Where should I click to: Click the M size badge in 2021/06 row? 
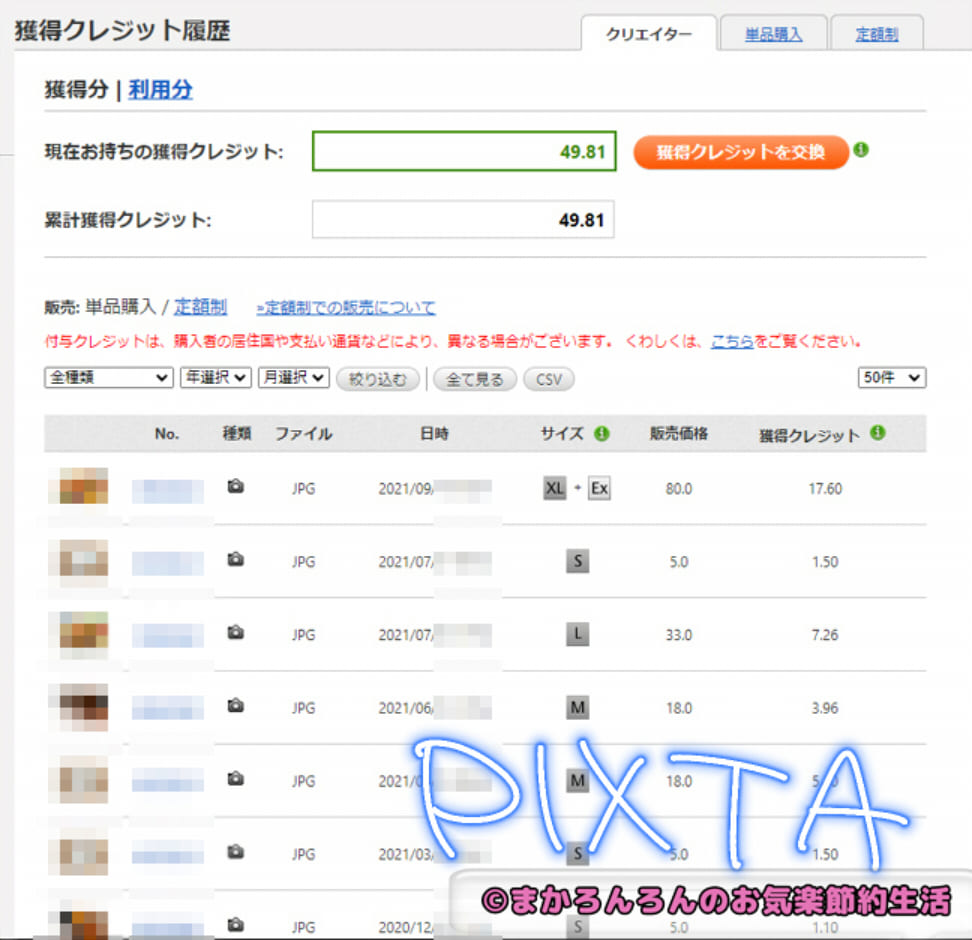coord(577,707)
